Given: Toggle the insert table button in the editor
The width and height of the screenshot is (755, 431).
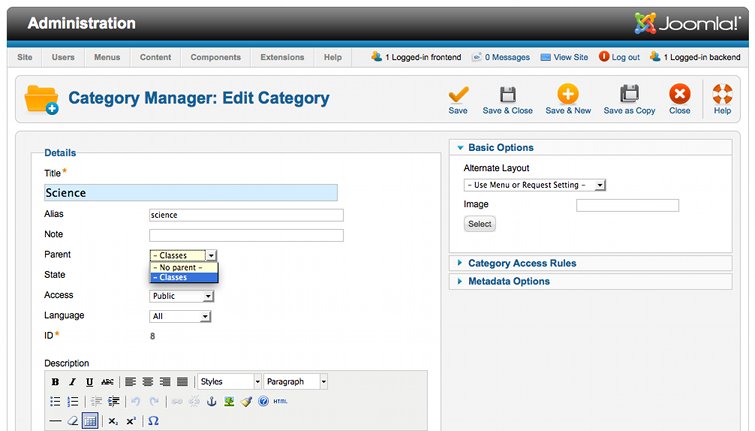Looking at the screenshot, I should pyautogui.click(x=90, y=421).
